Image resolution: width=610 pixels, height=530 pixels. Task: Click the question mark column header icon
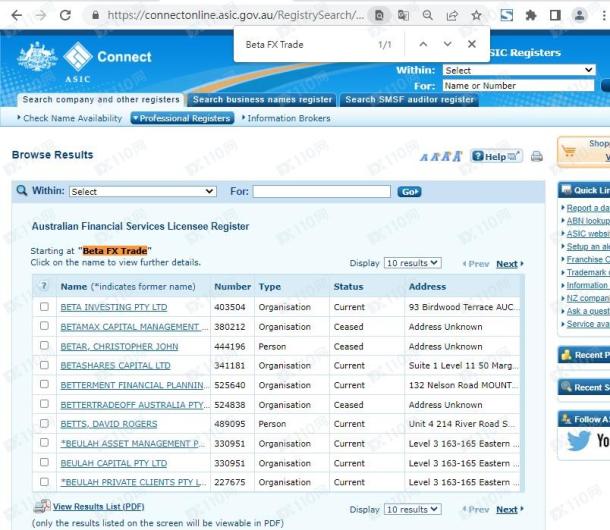(x=44, y=286)
